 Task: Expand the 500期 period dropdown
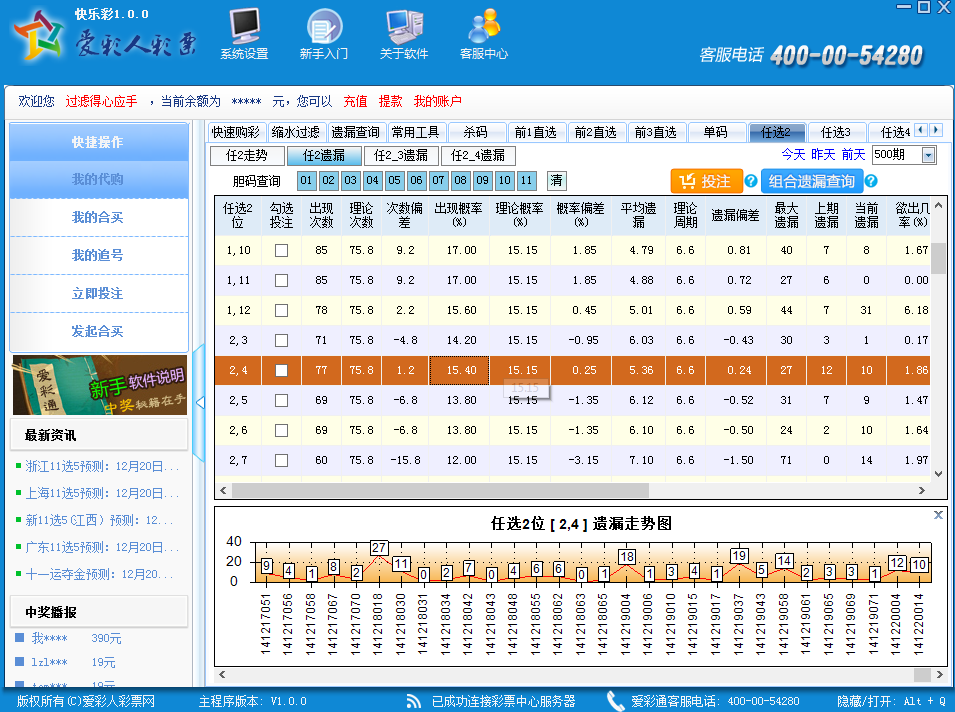click(929, 156)
